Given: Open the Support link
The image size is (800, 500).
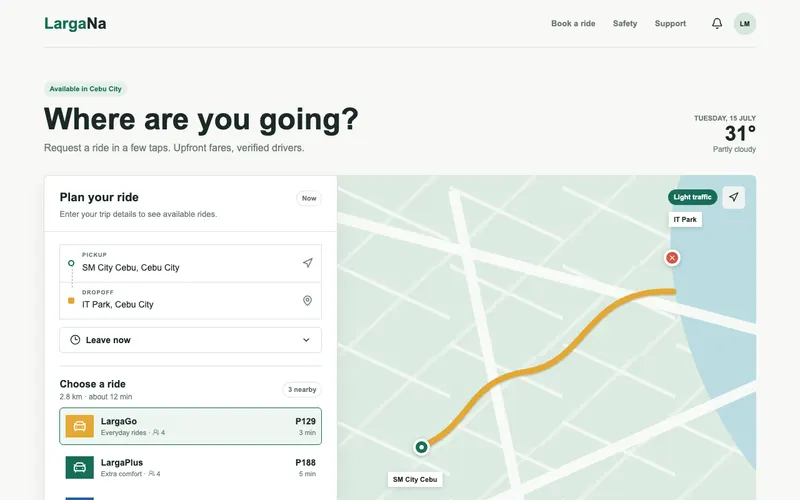Looking at the screenshot, I should (670, 23).
